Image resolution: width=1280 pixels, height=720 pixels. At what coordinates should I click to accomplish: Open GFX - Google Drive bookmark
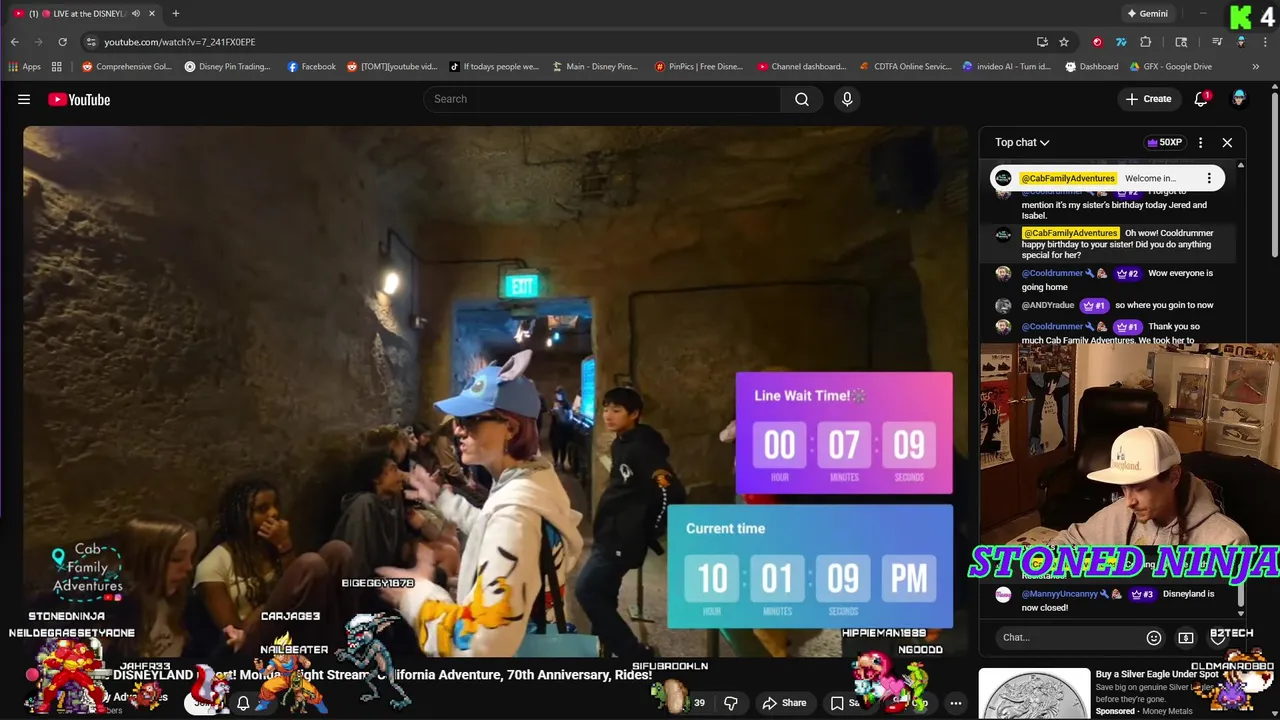click(1170, 67)
